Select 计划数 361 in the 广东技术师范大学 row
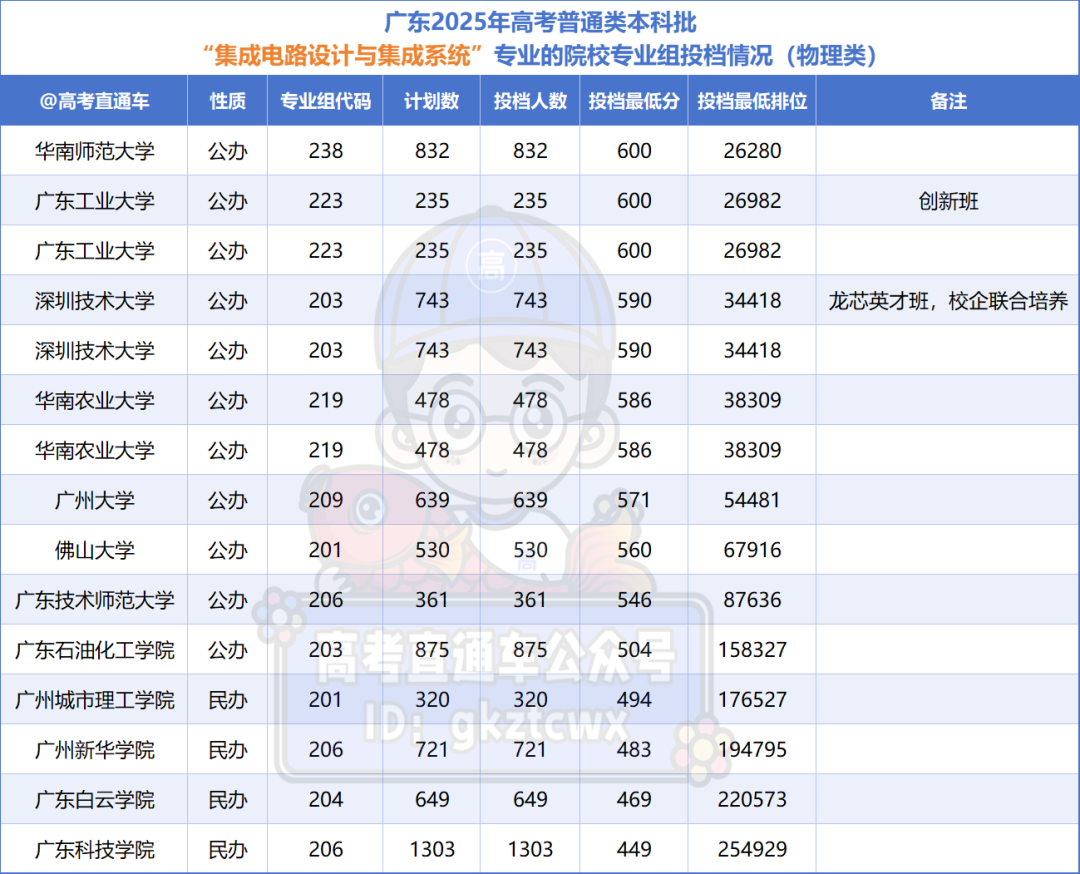 [x=432, y=600]
